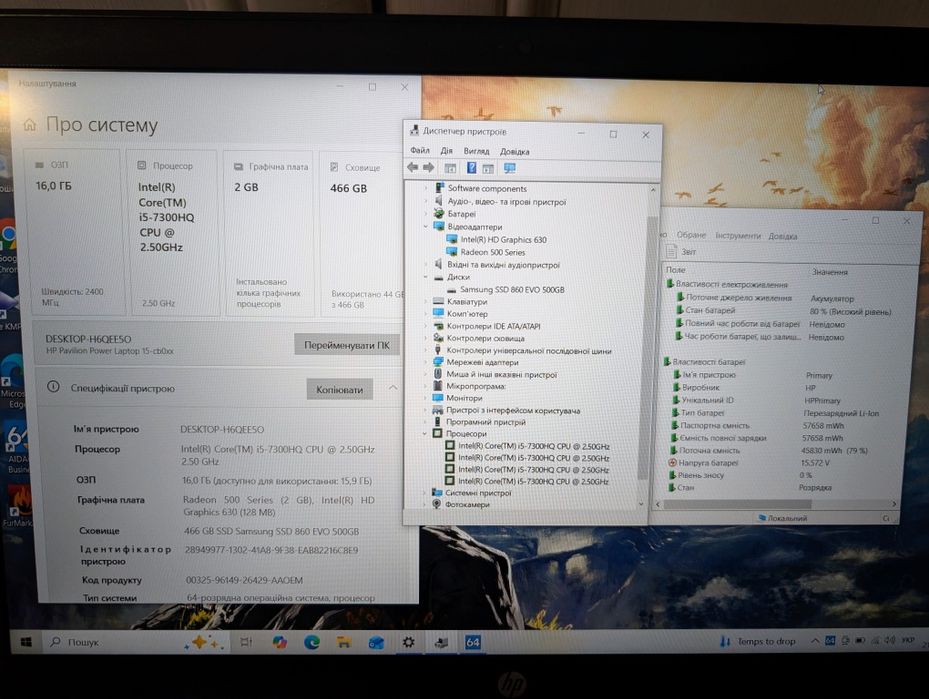Show hidden tray icons chevron
The width and height of the screenshot is (929, 699).
815,641
